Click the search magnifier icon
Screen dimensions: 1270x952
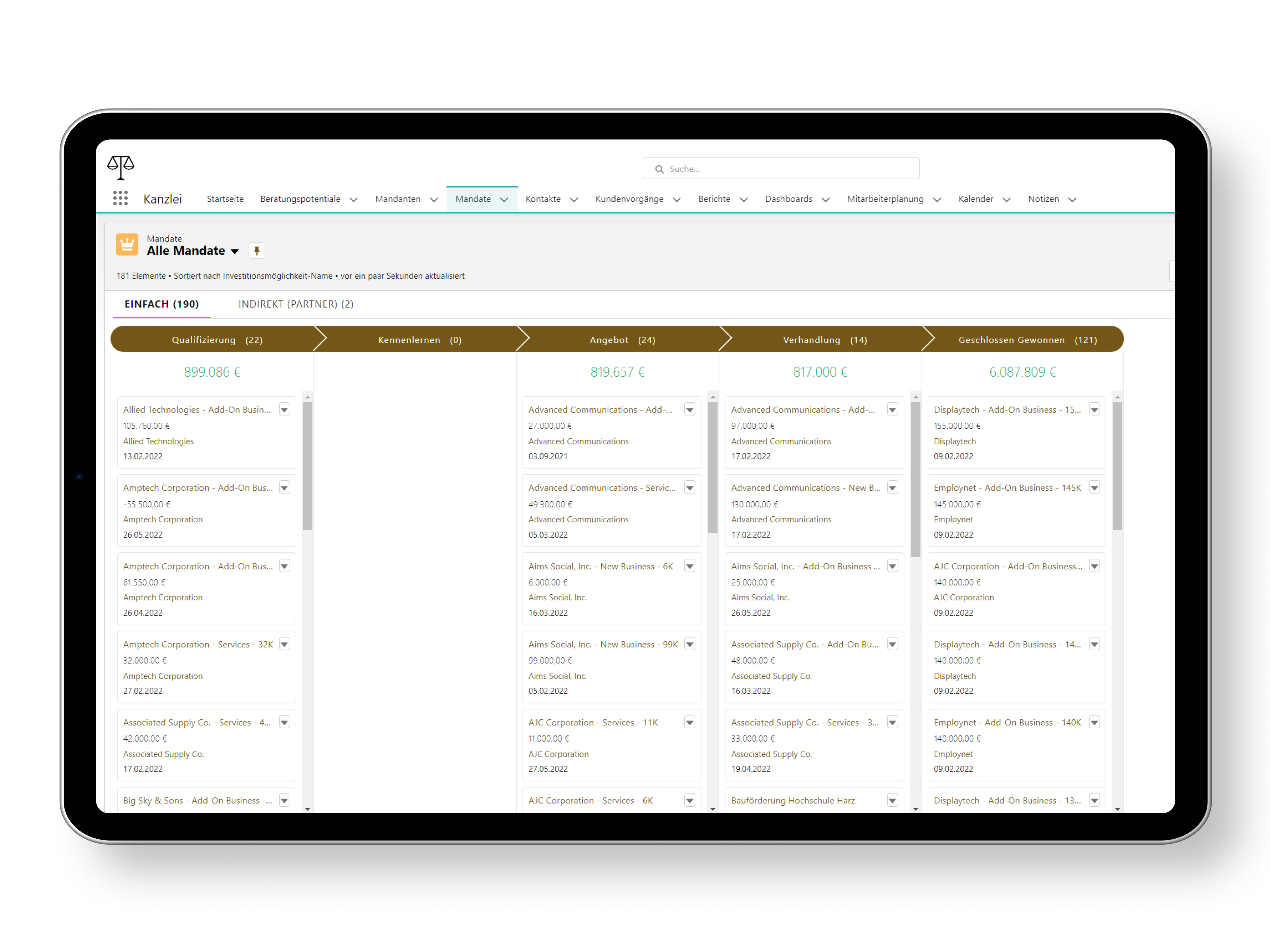pyautogui.click(x=659, y=169)
